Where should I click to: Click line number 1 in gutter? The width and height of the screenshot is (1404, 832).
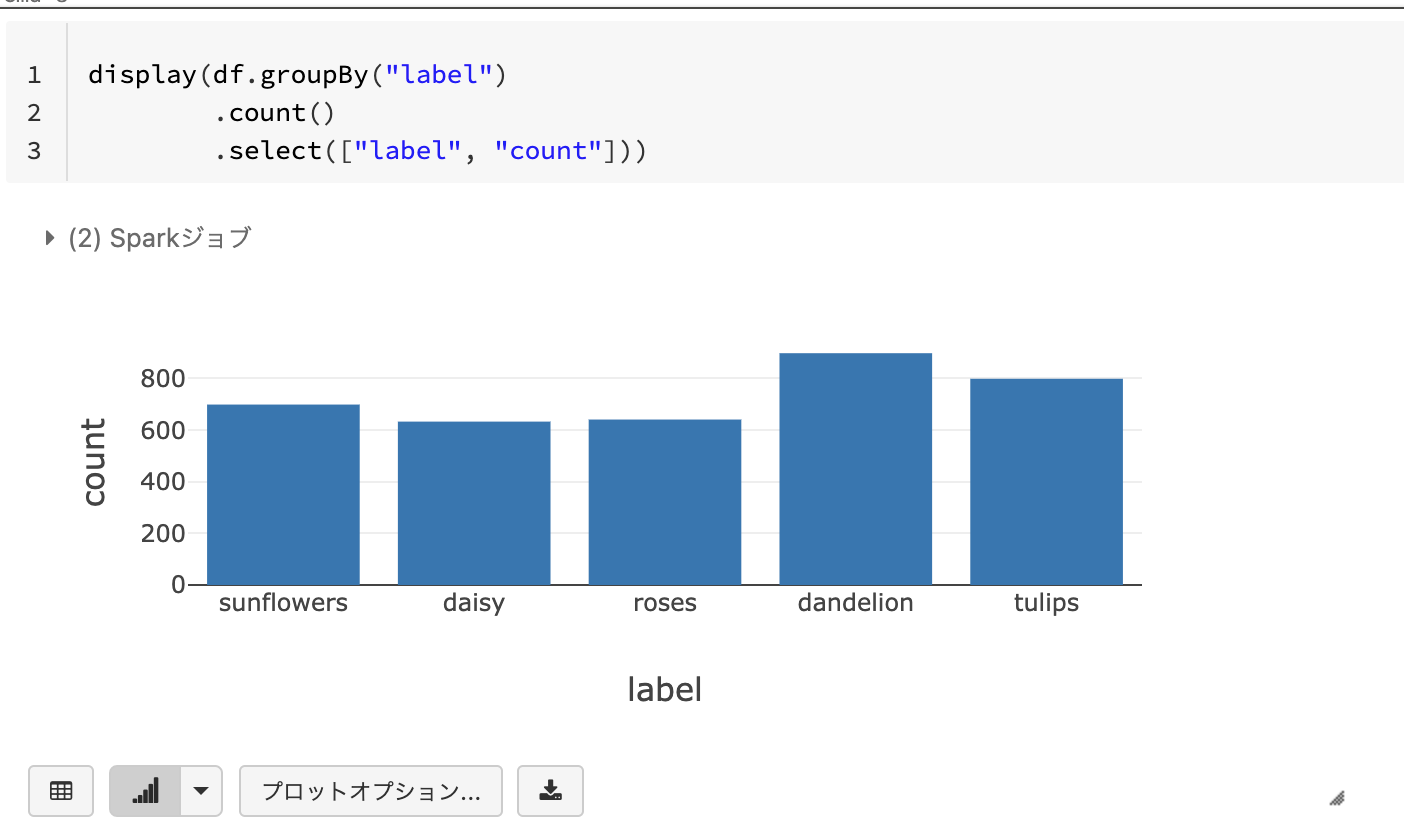click(35, 75)
